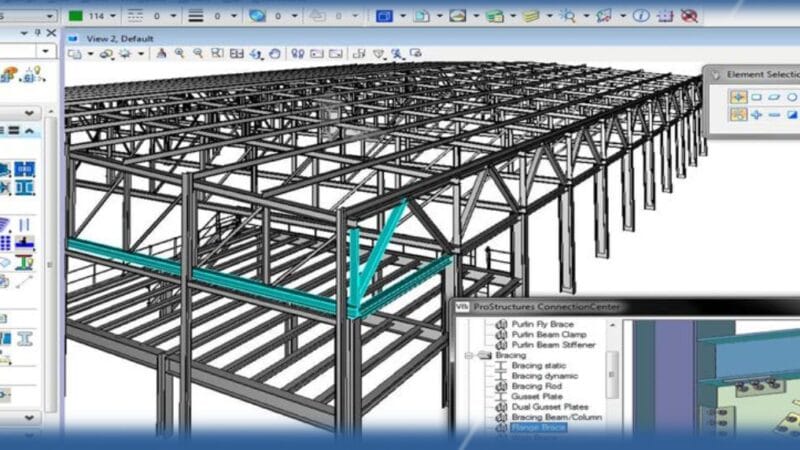
Task: Expand the upper chevron in task panel
Action: 29,113
